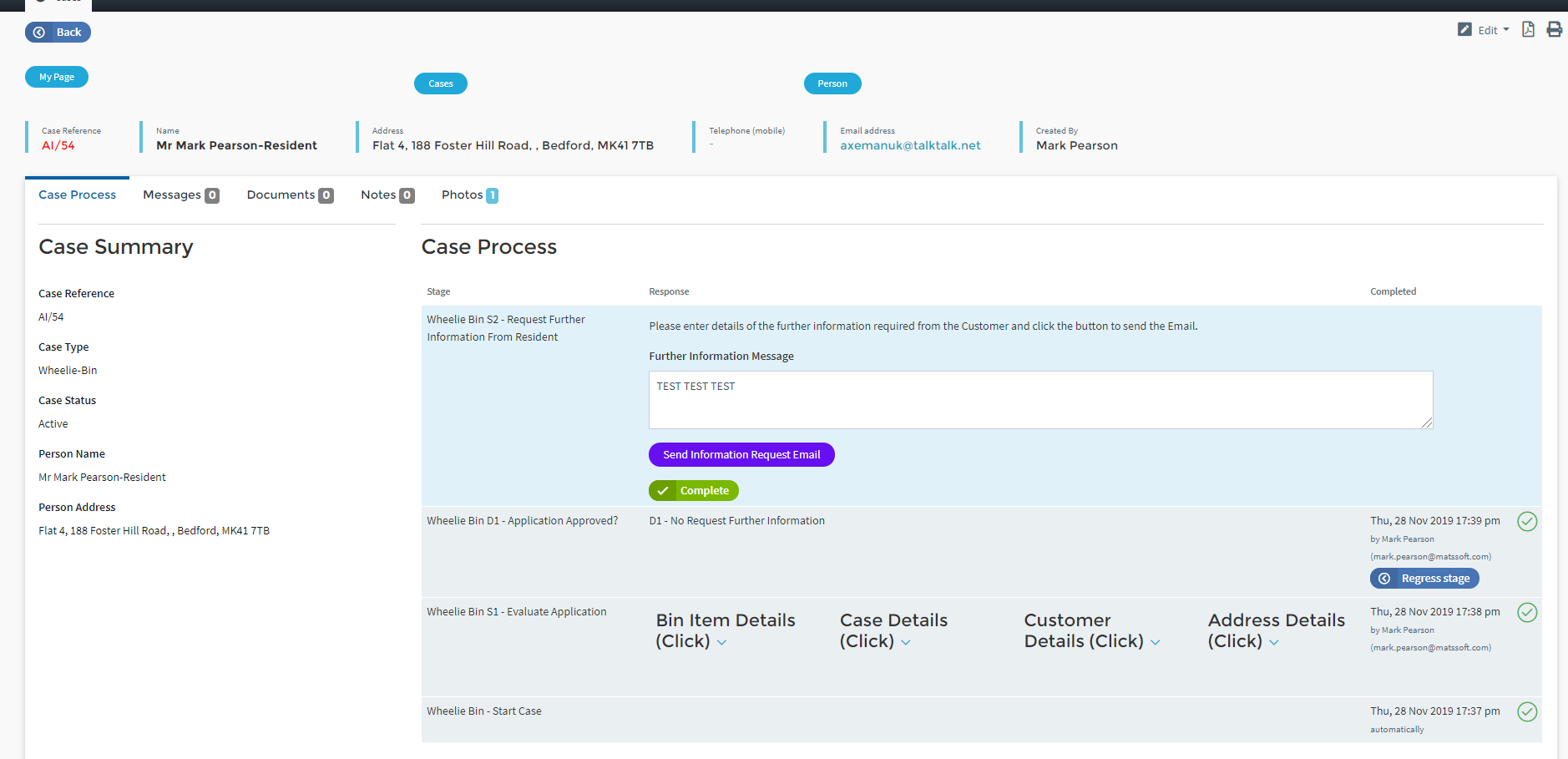Click the Edit pencil icon
The image size is (1568, 759).
pyautogui.click(x=1464, y=30)
